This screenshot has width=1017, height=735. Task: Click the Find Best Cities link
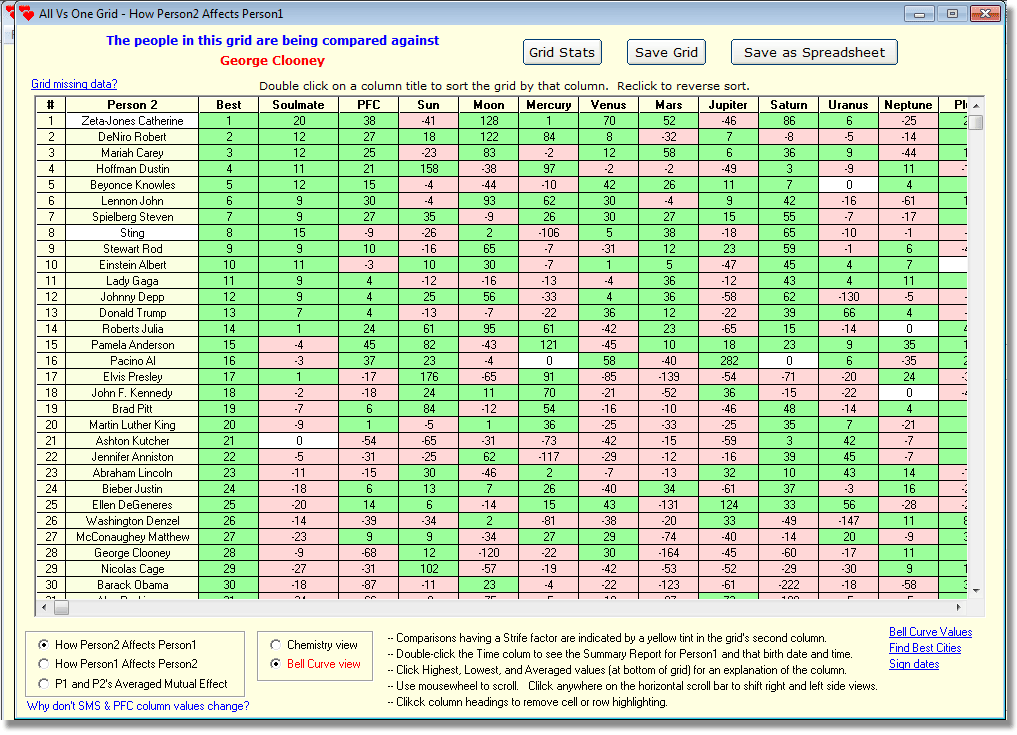coord(925,648)
